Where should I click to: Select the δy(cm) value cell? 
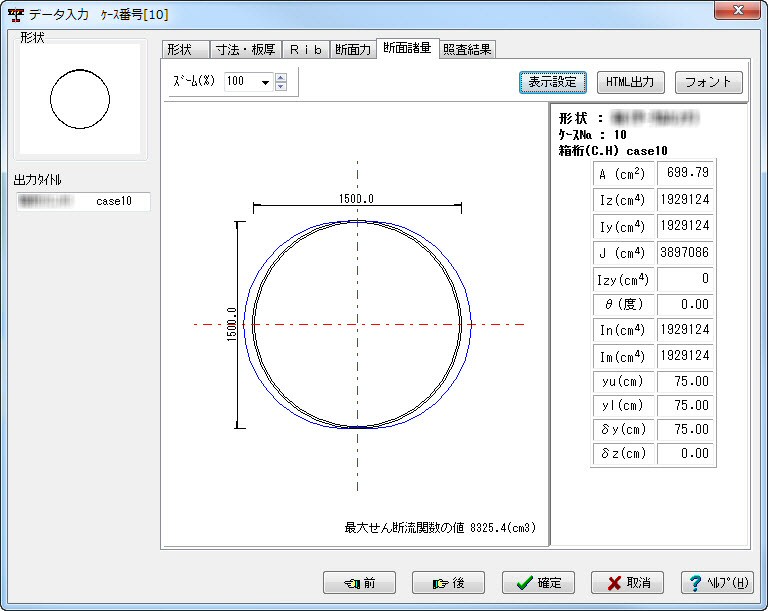(x=685, y=429)
